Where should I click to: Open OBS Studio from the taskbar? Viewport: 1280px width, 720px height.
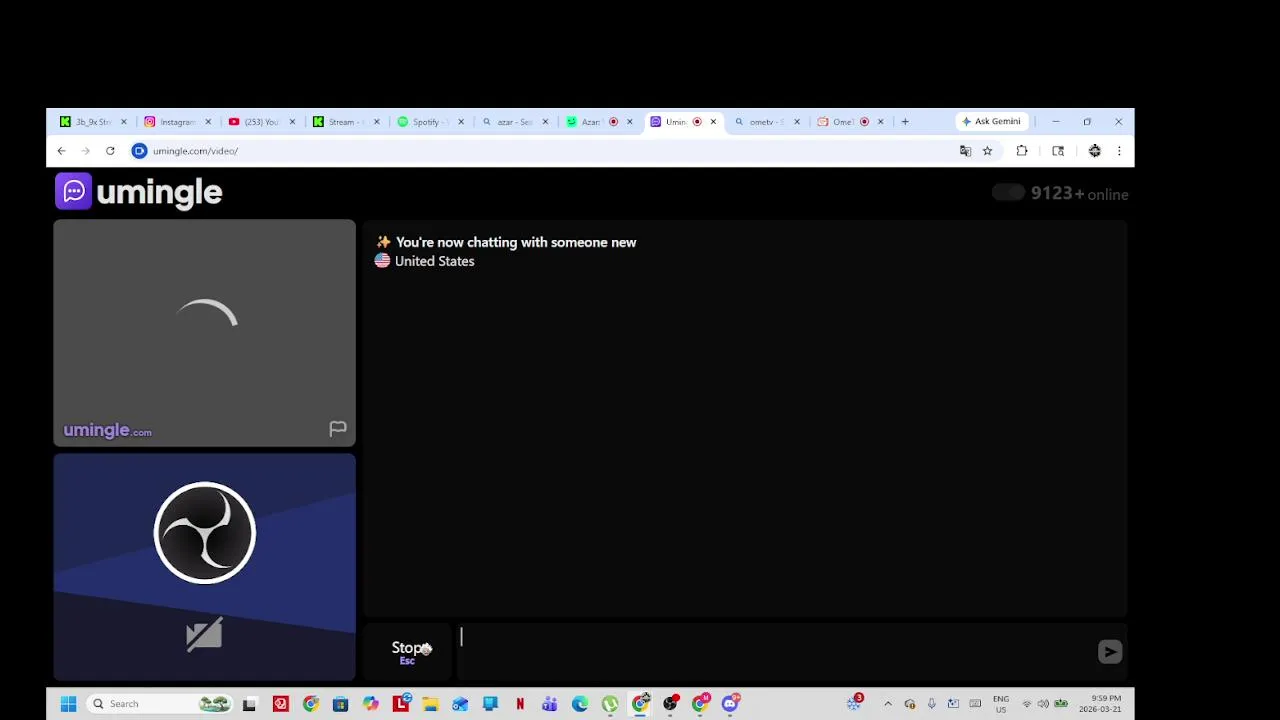[670, 704]
